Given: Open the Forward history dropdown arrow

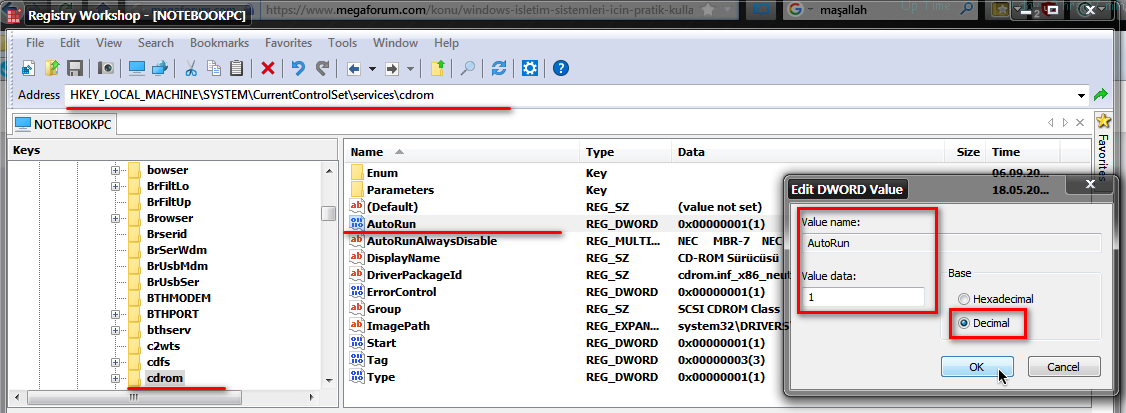Looking at the screenshot, I should click(x=411, y=69).
